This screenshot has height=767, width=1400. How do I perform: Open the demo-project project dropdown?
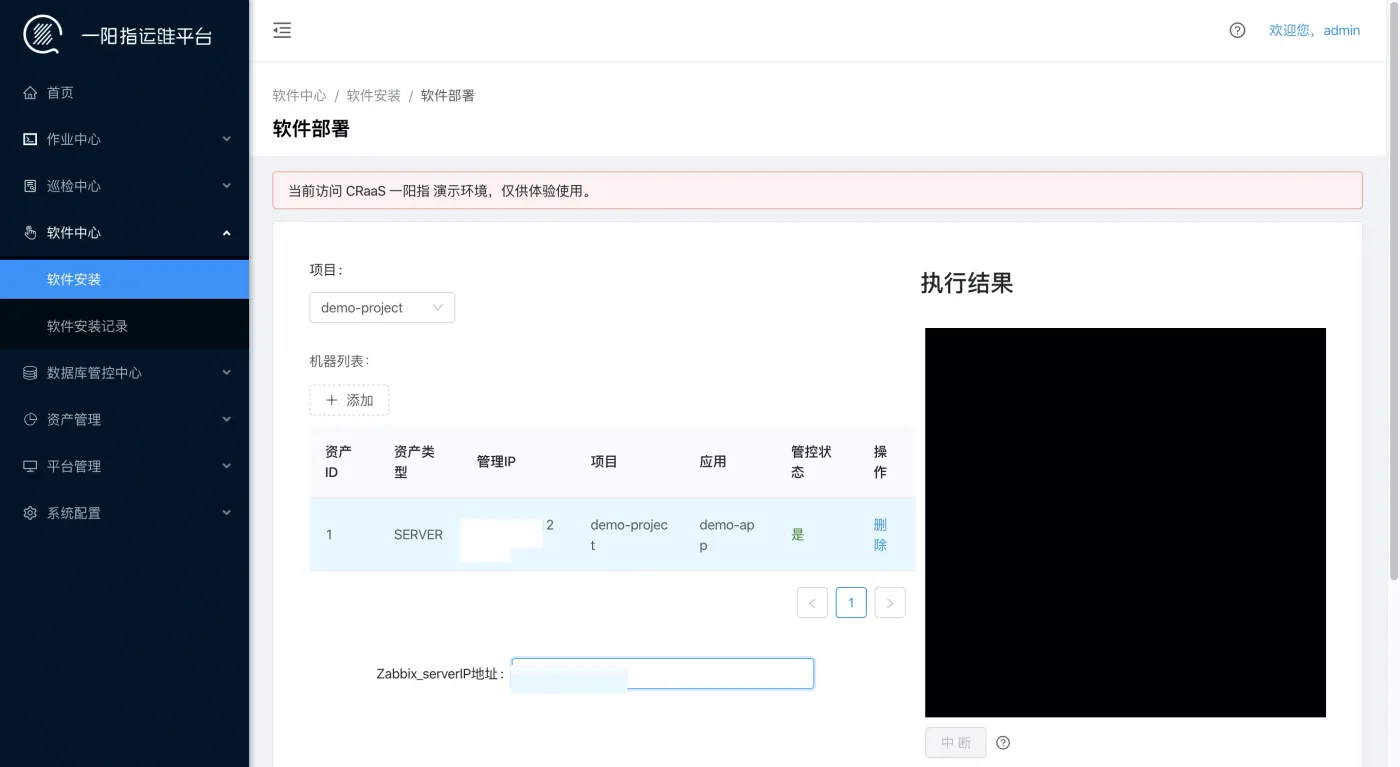(x=382, y=308)
